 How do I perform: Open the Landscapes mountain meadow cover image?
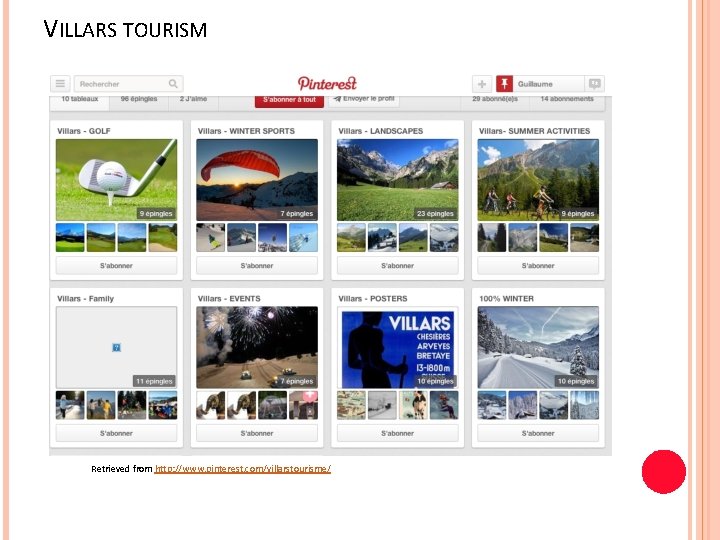pyautogui.click(x=397, y=180)
